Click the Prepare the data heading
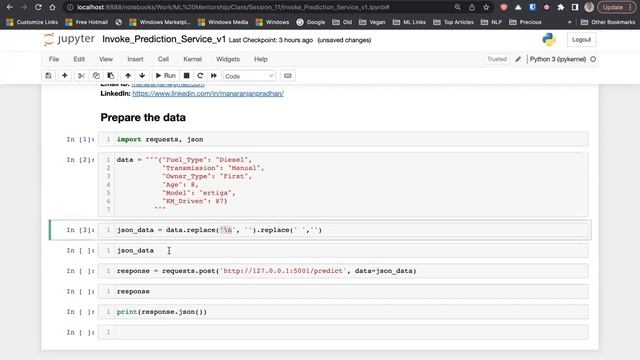The image size is (640, 360). (x=143, y=118)
